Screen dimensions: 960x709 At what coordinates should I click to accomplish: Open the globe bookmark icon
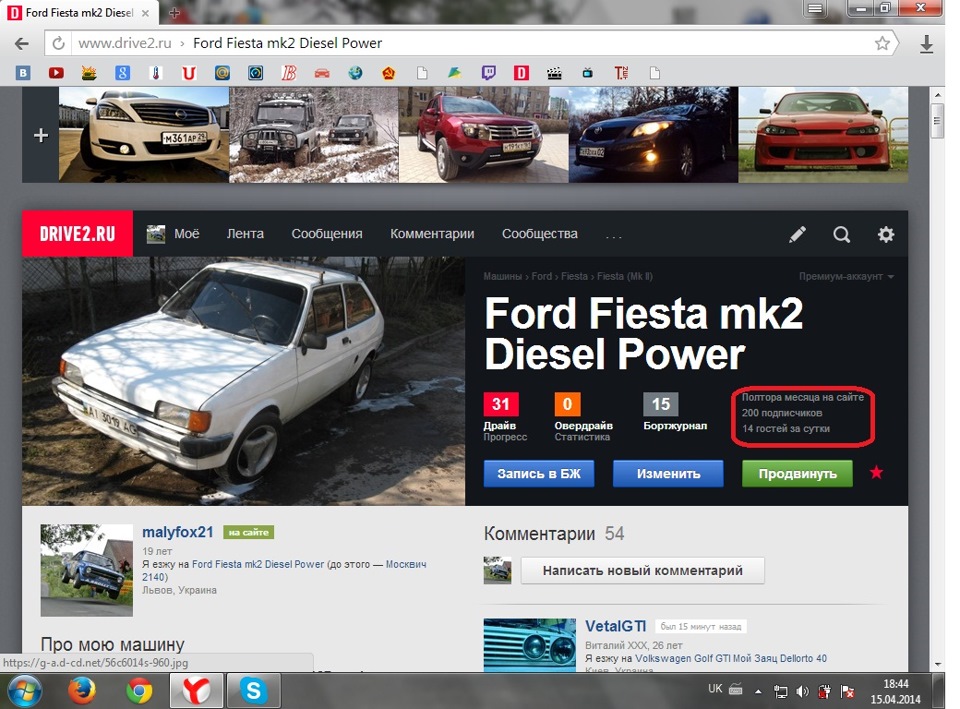[355, 73]
